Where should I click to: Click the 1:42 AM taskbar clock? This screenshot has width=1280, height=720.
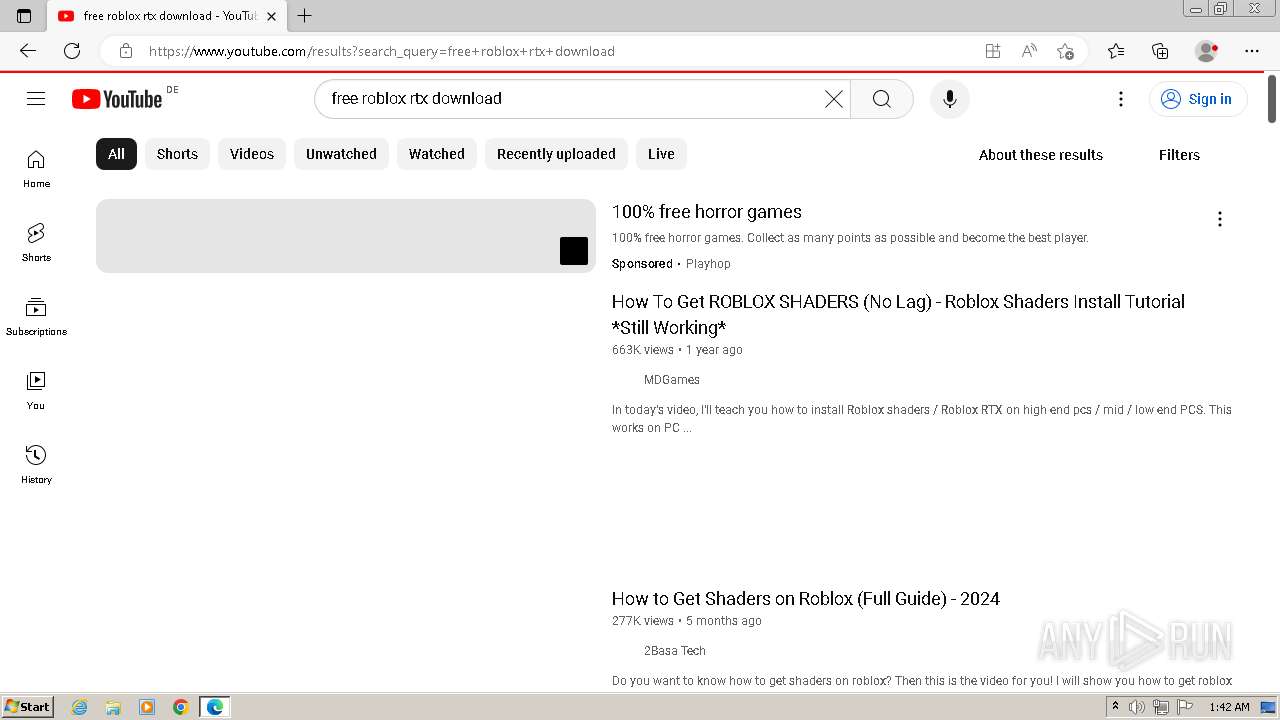(1229, 707)
